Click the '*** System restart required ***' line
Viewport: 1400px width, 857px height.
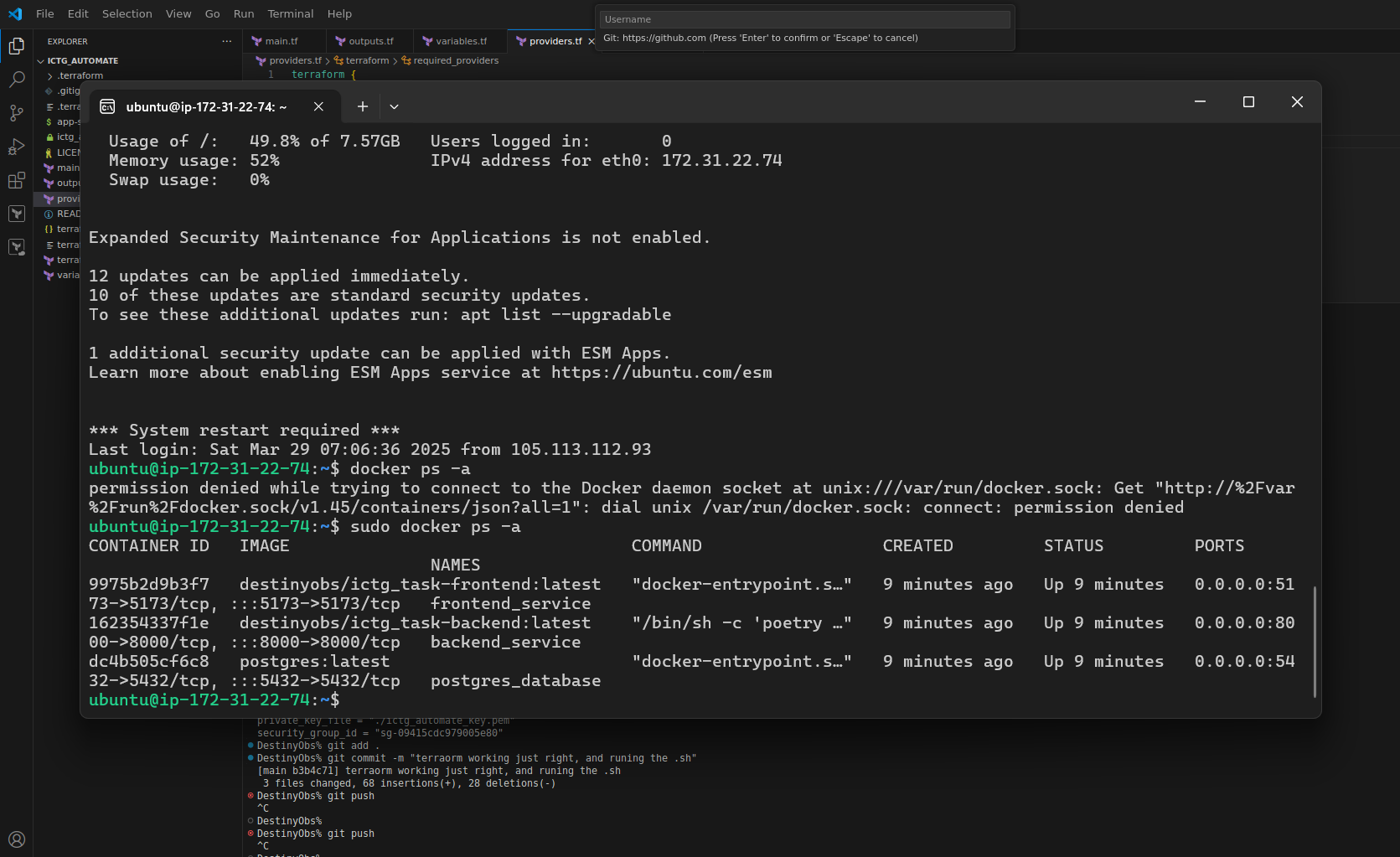245,431
